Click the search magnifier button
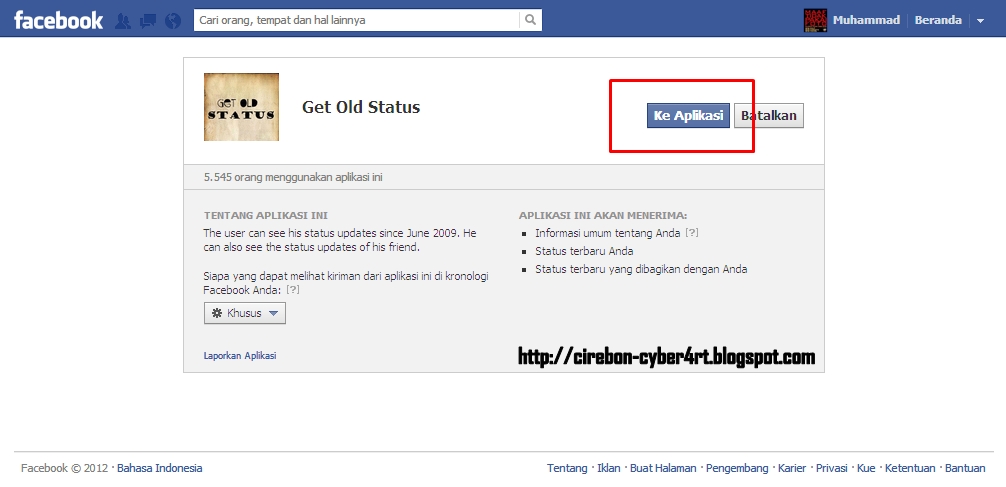The height and width of the screenshot is (487, 1006). (531, 20)
